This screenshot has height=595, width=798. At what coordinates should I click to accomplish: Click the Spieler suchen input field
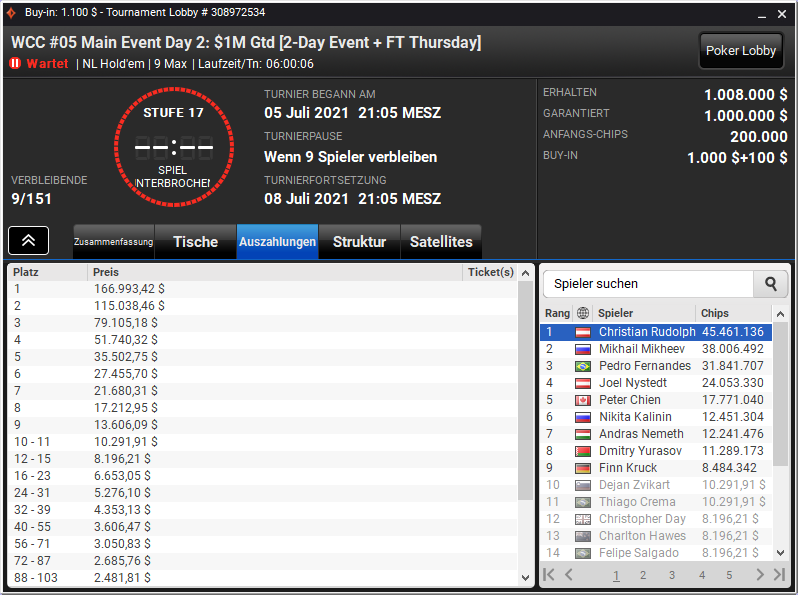[x=648, y=284]
